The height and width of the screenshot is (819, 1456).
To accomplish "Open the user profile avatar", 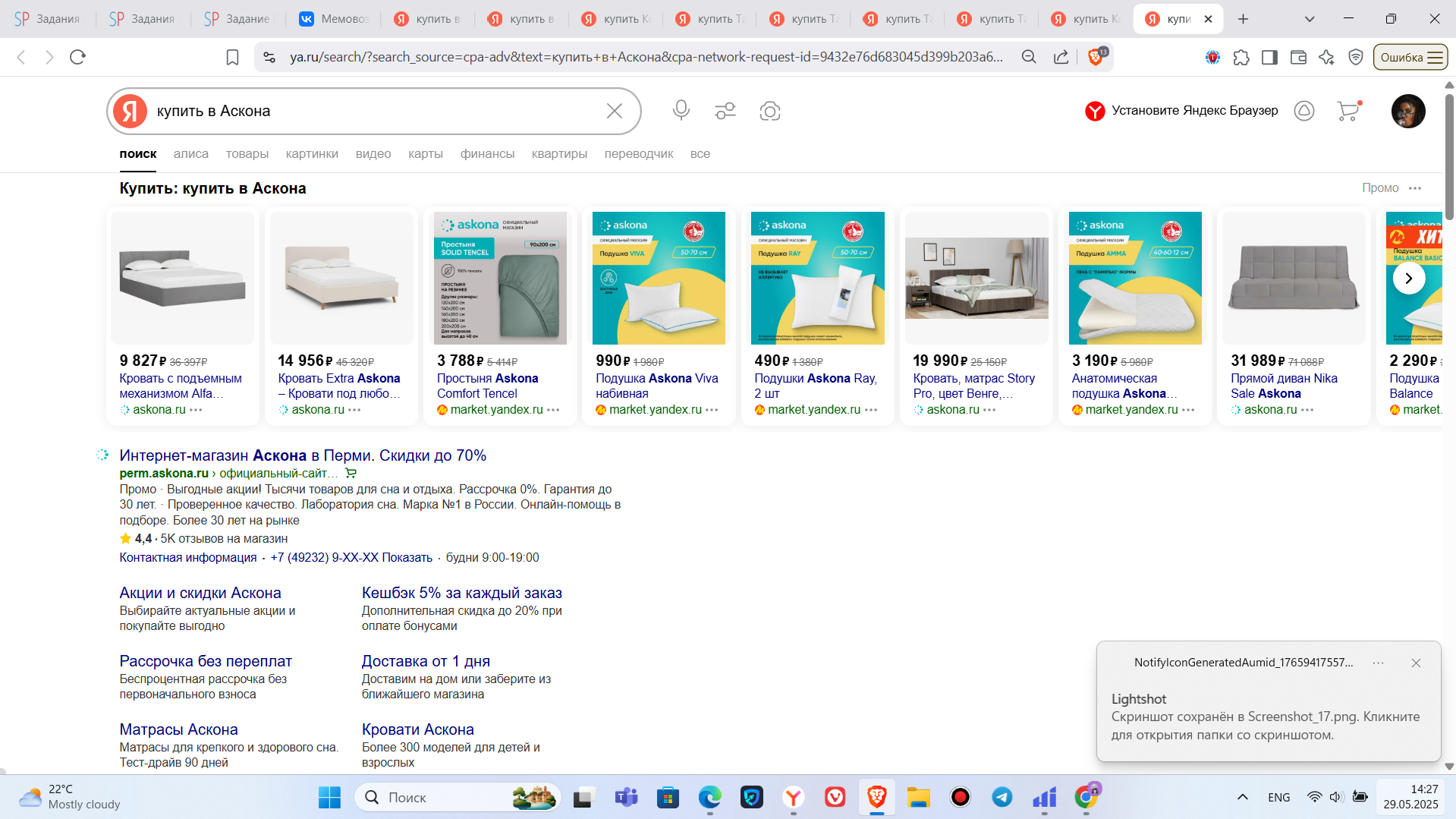I will coord(1408,111).
